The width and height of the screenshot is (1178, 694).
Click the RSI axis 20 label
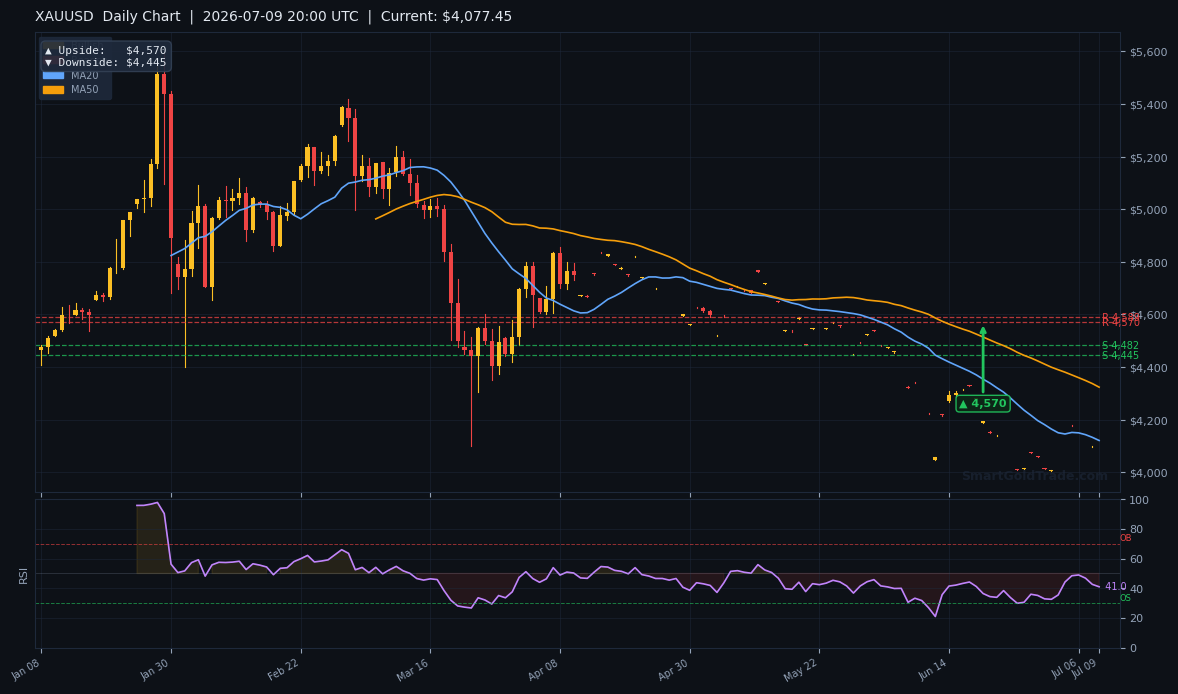(x=1136, y=618)
